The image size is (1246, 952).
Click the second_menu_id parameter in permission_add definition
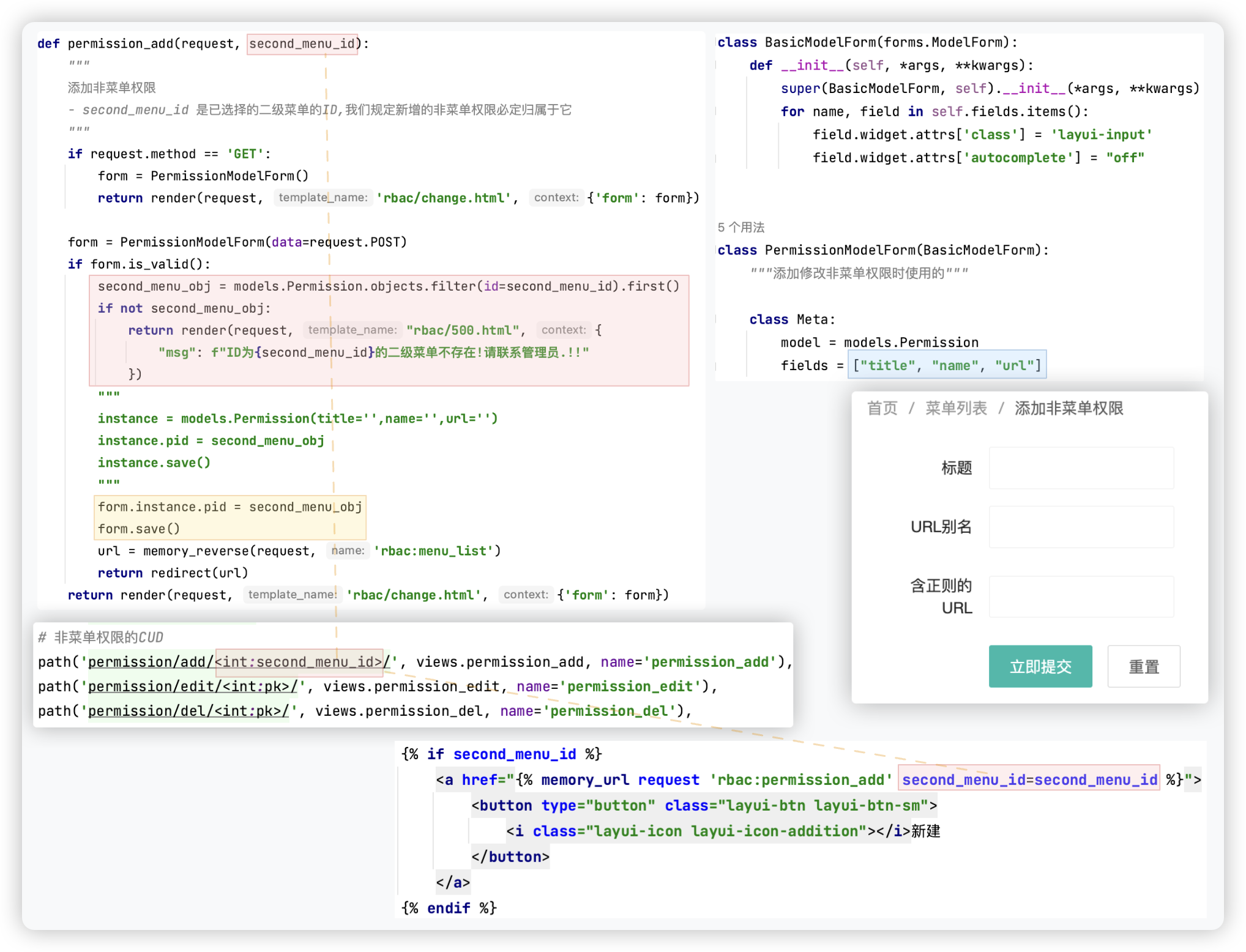(x=302, y=44)
